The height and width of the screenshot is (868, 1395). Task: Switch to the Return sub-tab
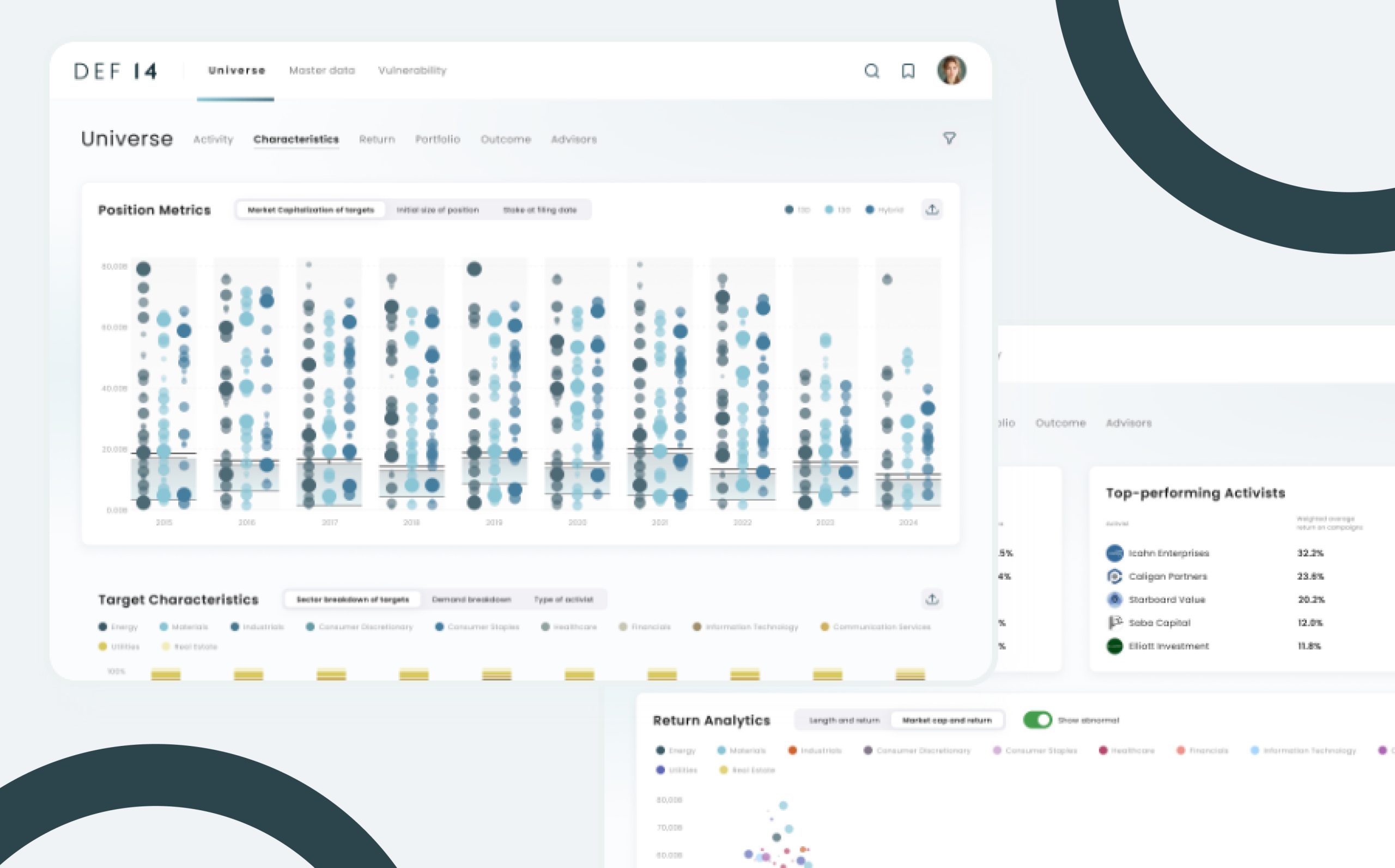click(x=377, y=139)
